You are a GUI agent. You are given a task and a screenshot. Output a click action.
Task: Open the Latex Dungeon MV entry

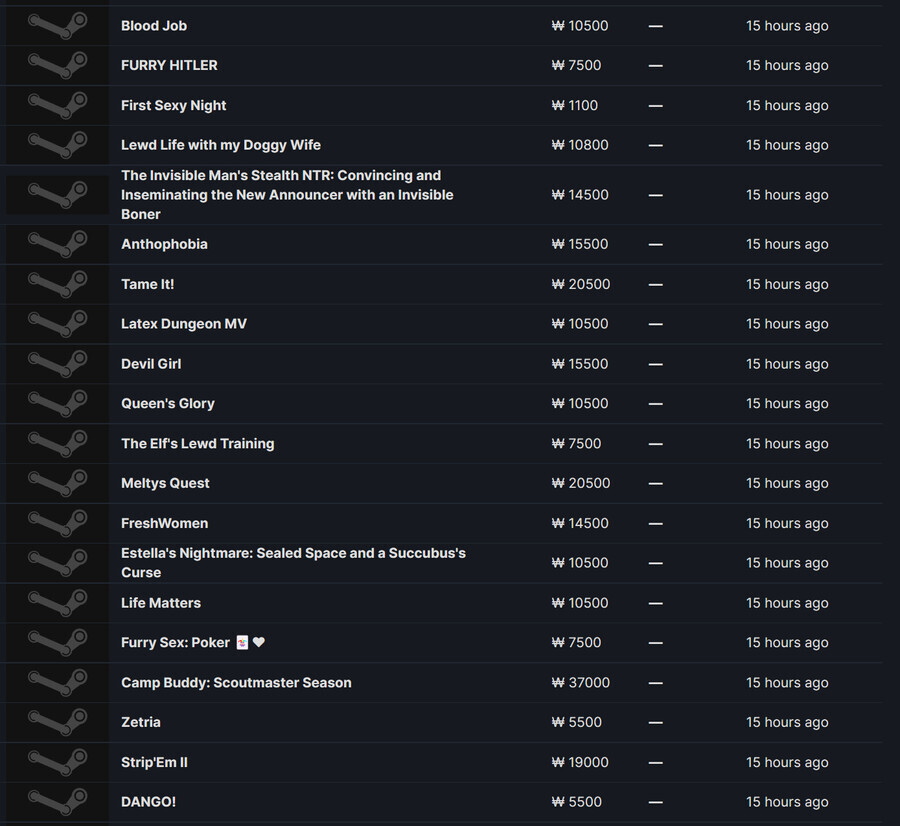pyautogui.click(x=184, y=324)
